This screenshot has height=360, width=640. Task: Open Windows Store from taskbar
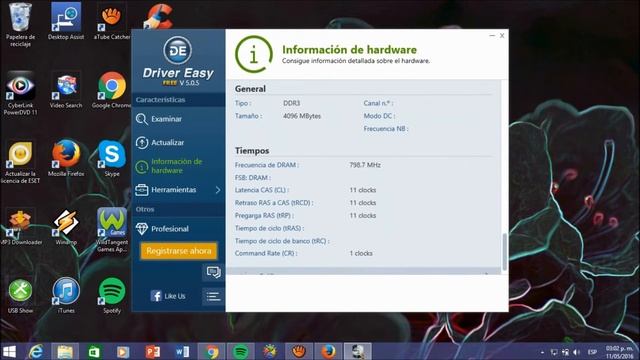[x=94, y=351]
